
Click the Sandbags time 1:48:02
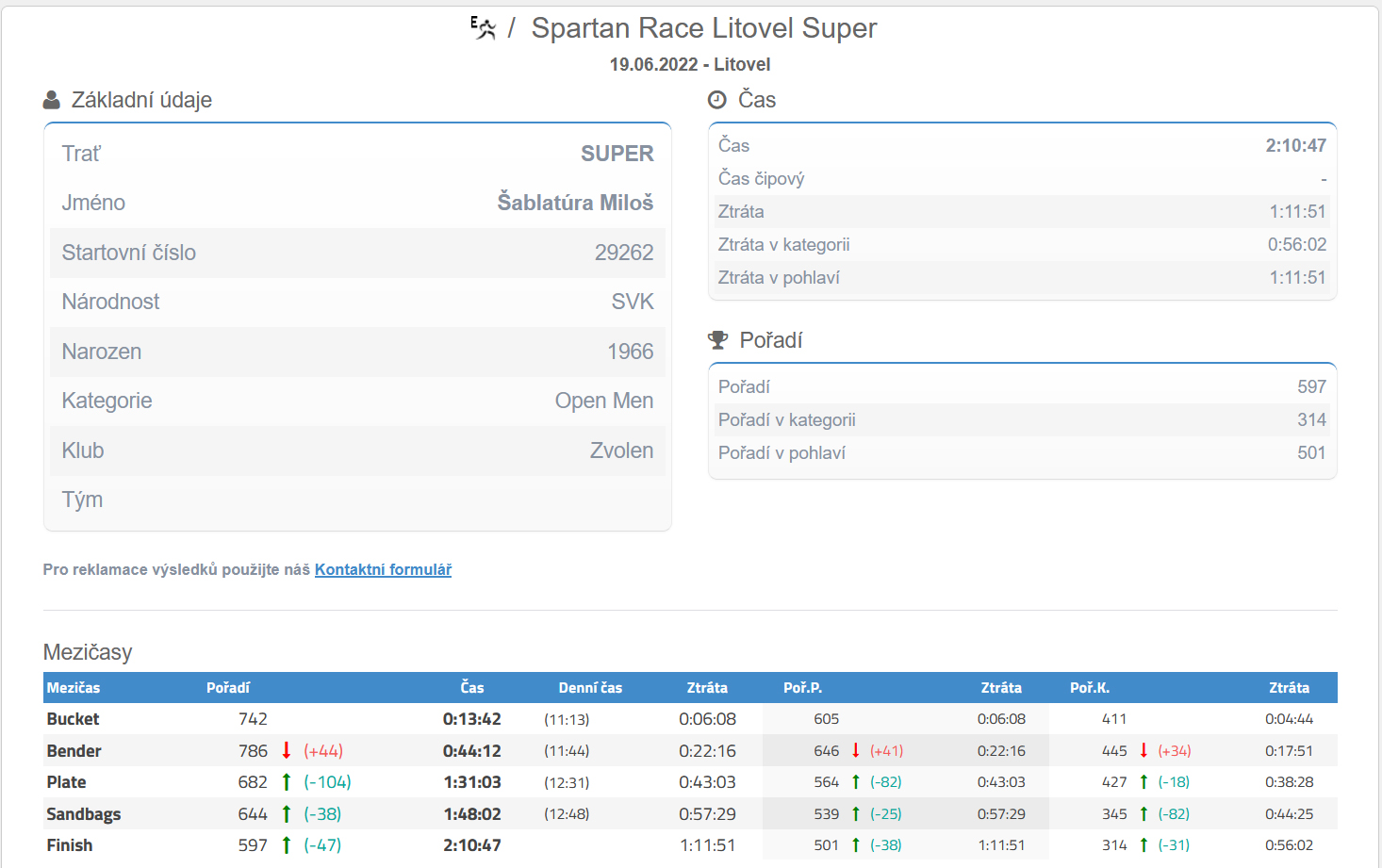click(472, 814)
